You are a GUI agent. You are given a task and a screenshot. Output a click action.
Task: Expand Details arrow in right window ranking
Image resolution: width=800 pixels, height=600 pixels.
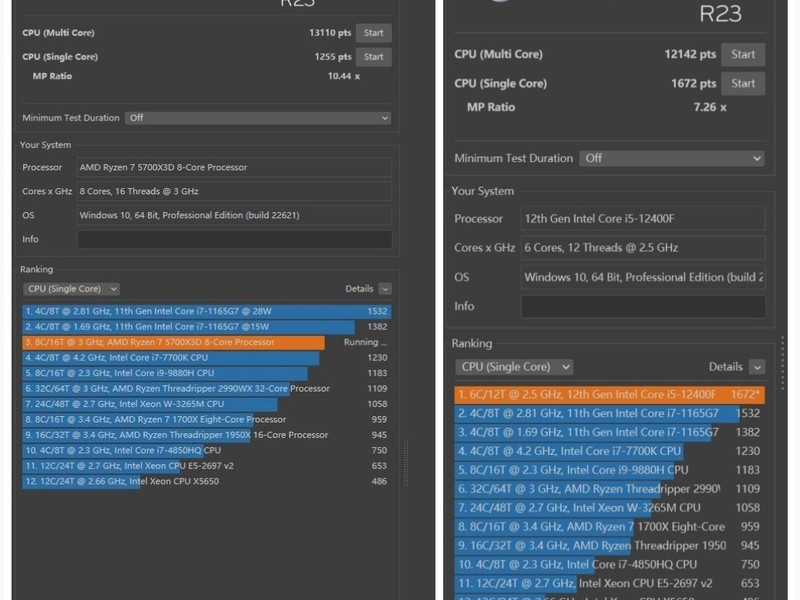757,367
